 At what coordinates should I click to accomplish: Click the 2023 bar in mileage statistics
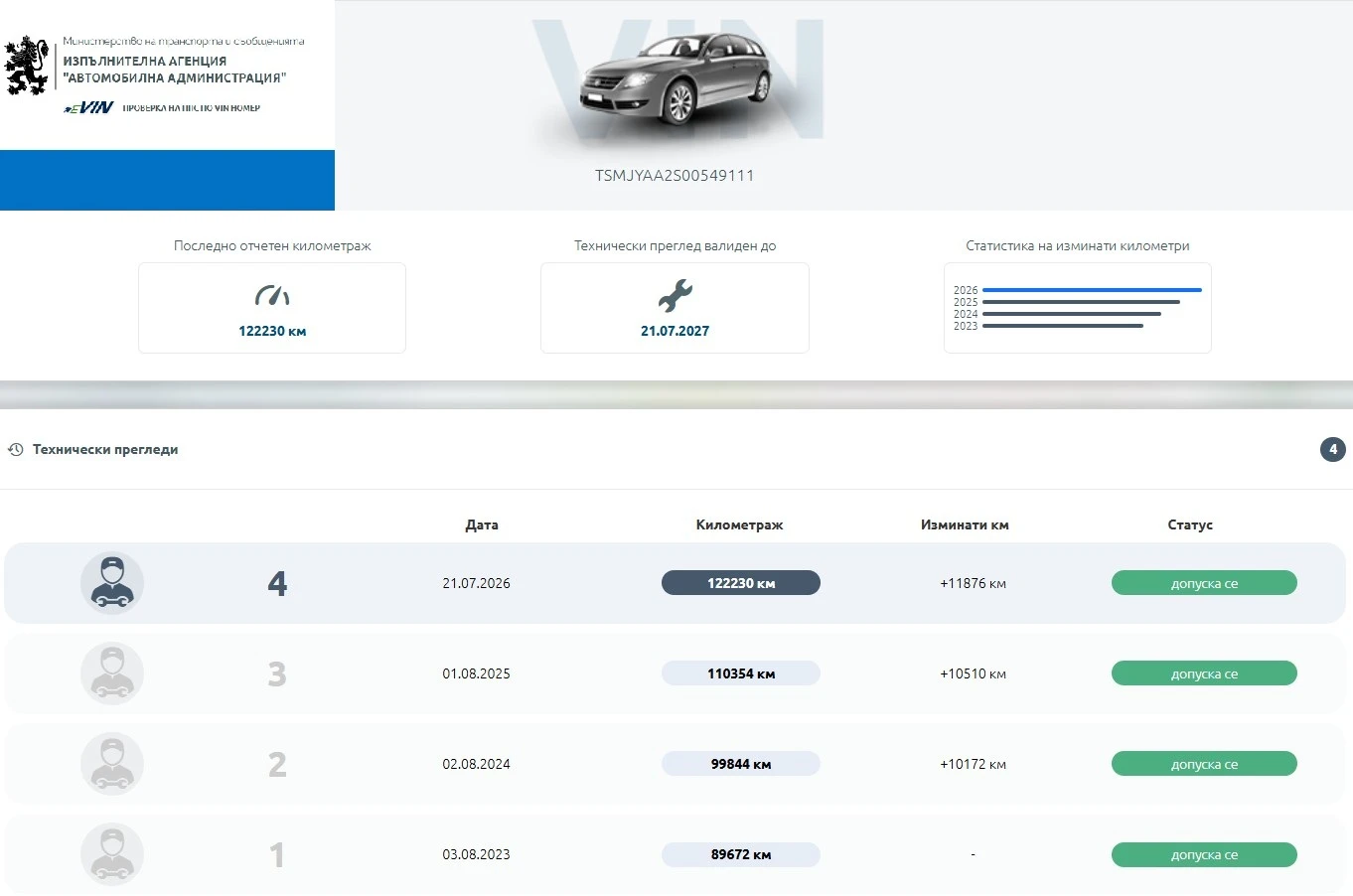1062,326
